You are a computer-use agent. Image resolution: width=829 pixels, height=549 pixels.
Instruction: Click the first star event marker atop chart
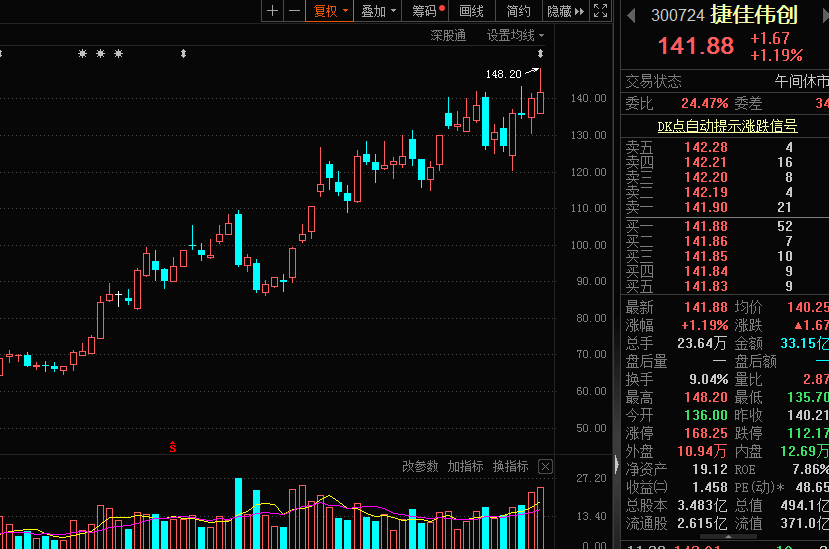point(83,53)
